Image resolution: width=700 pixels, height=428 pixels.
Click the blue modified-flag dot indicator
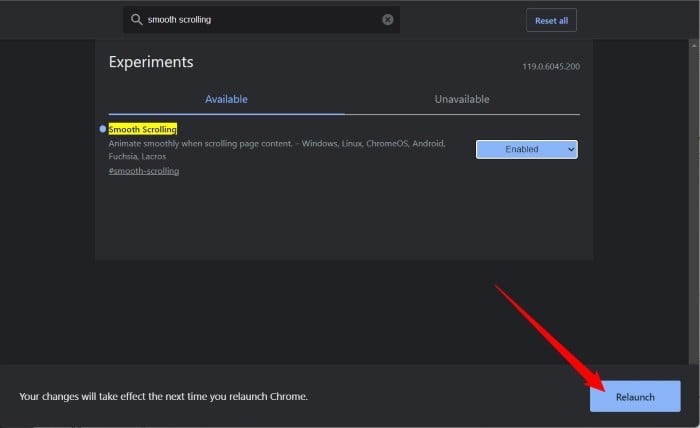tap(103, 129)
